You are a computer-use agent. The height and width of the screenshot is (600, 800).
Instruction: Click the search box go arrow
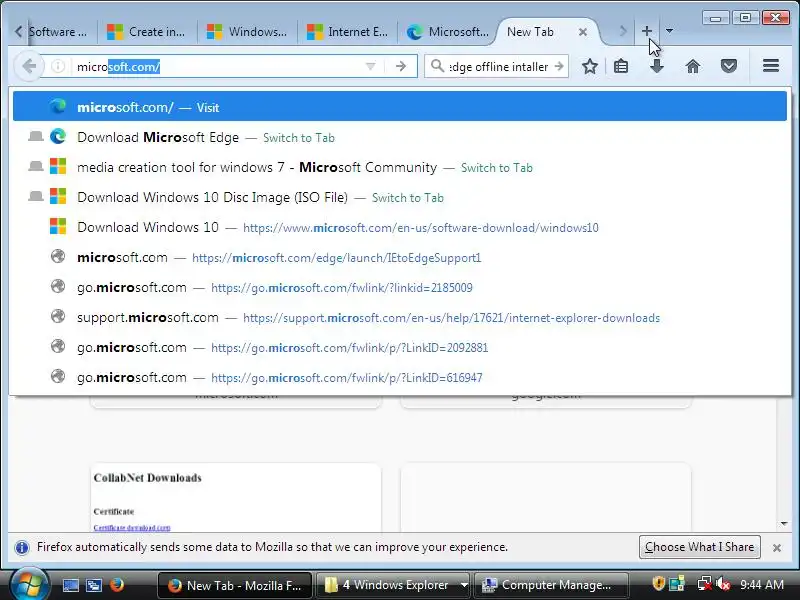(x=559, y=66)
